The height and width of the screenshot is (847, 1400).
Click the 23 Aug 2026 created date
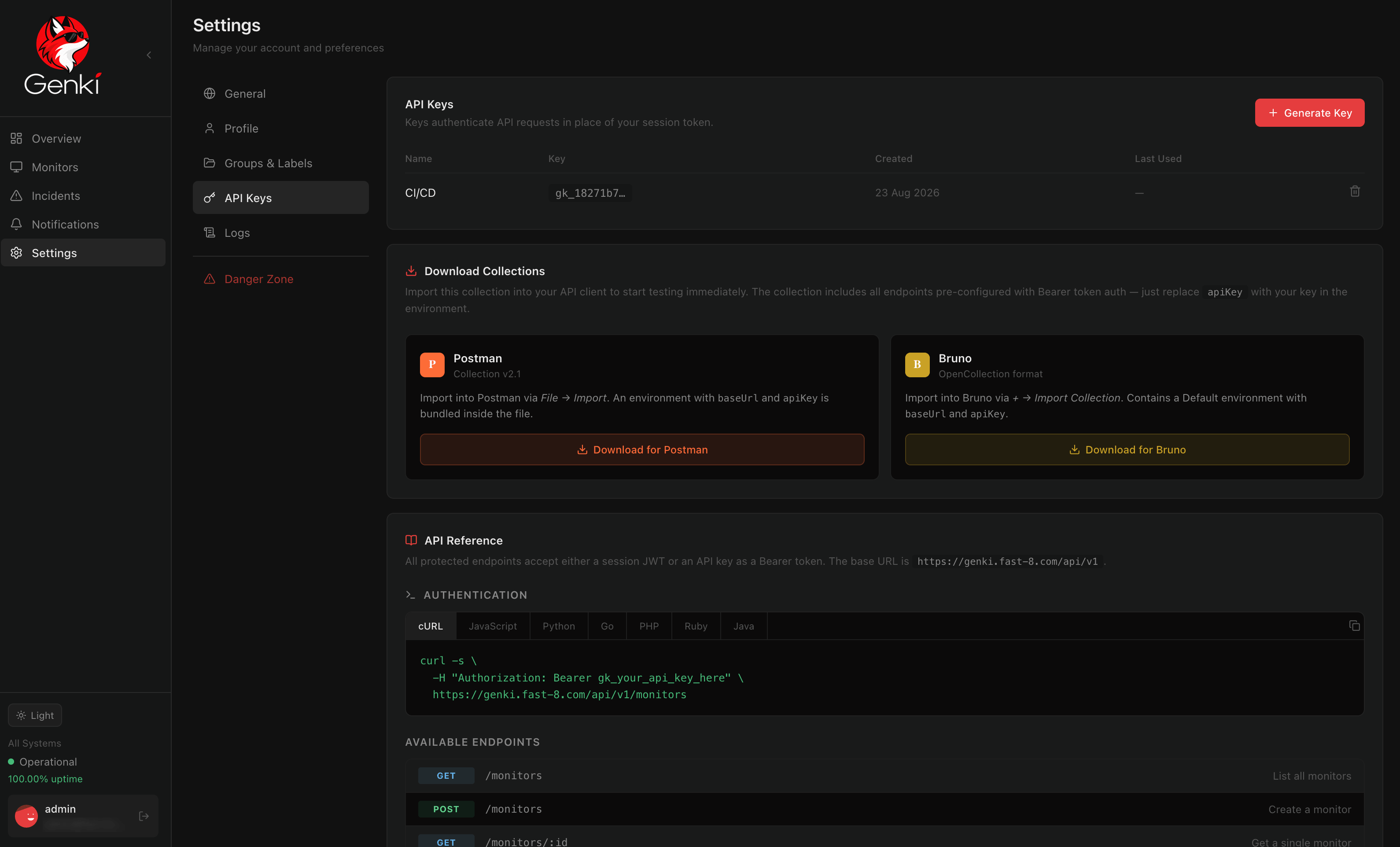[x=907, y=193]
